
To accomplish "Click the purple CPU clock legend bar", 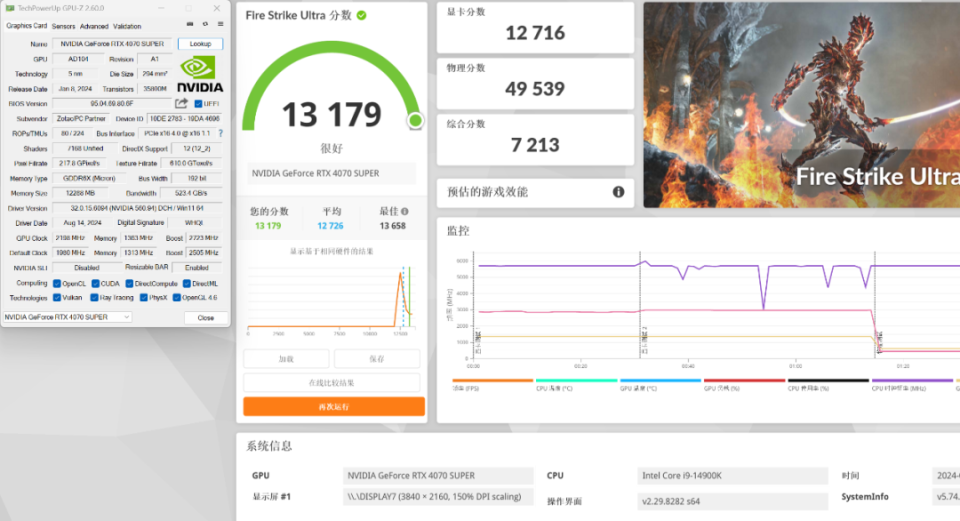I will pos(912,381).
